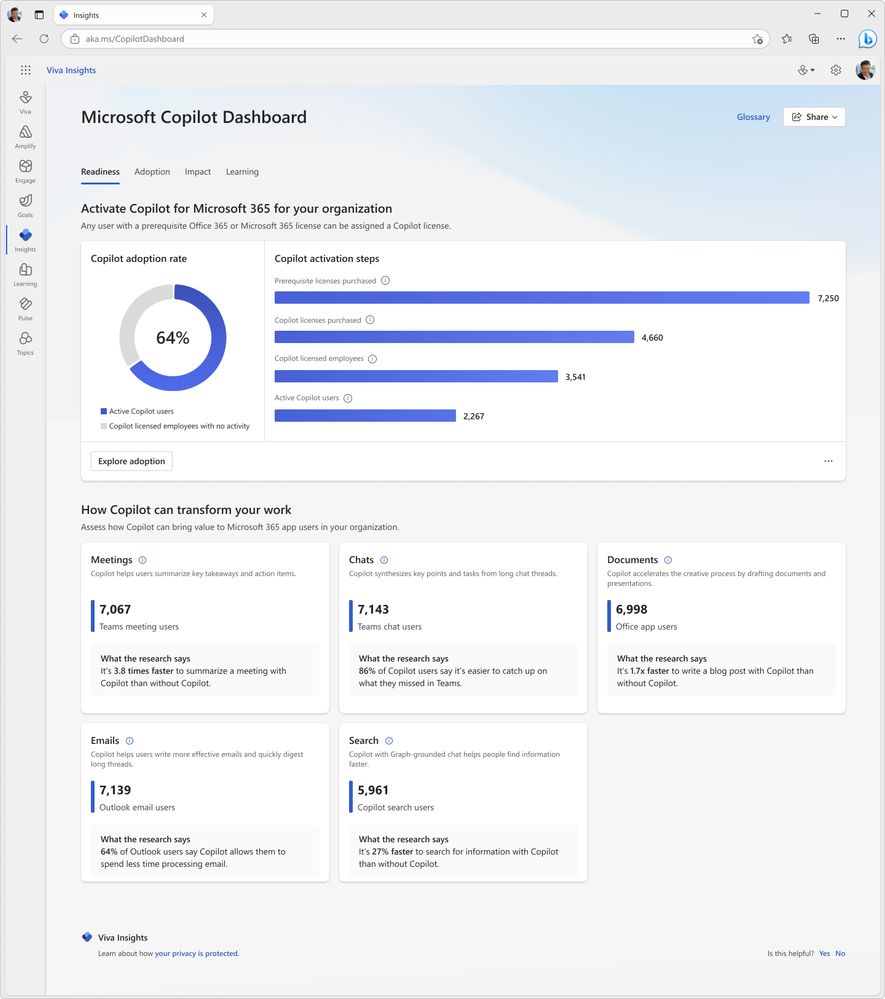Viewport: 885px width, 999px height.
Task: Open Topics in the left sidebar
Action: pyautogui.click(x=25, y=343)
